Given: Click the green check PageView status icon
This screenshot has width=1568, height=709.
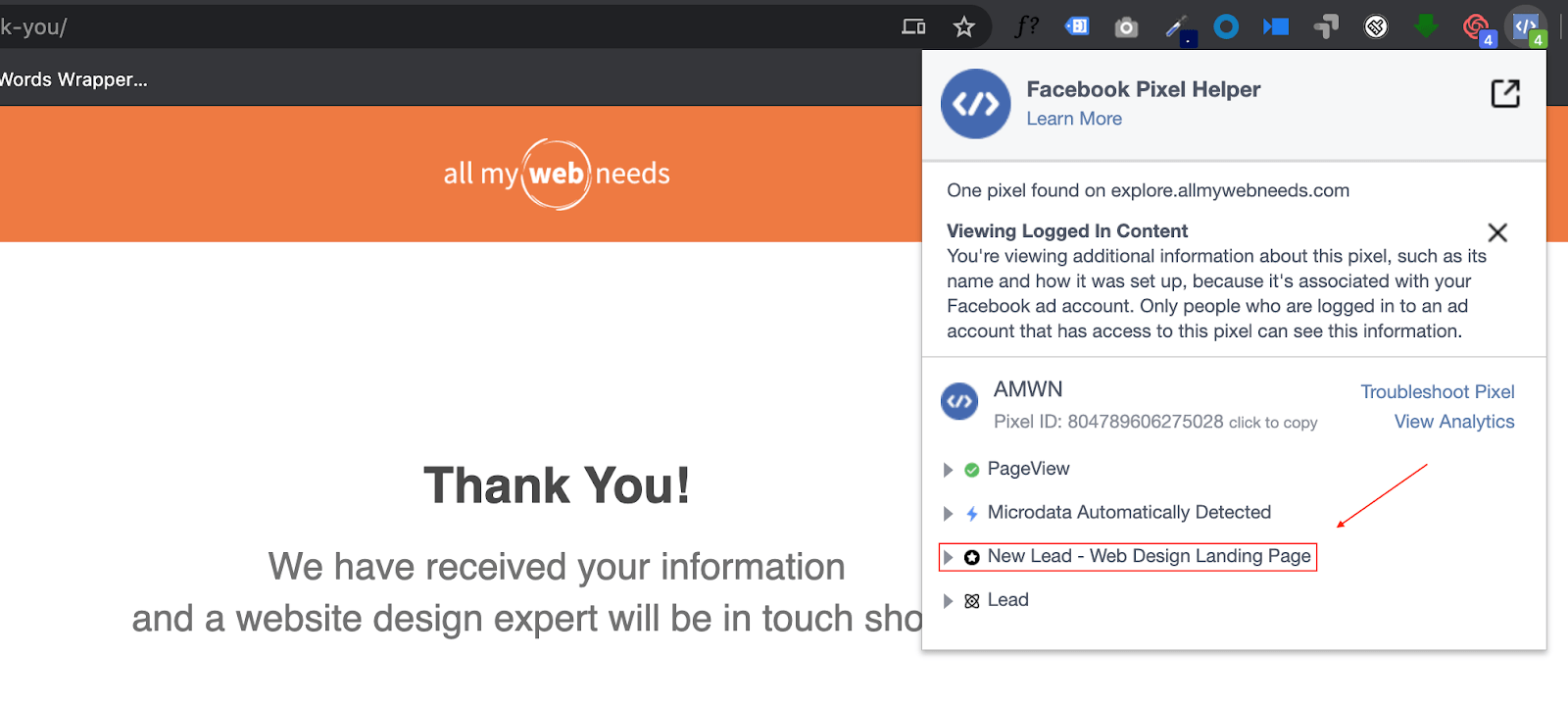Looking at the screenshot, I should (972, 470).
